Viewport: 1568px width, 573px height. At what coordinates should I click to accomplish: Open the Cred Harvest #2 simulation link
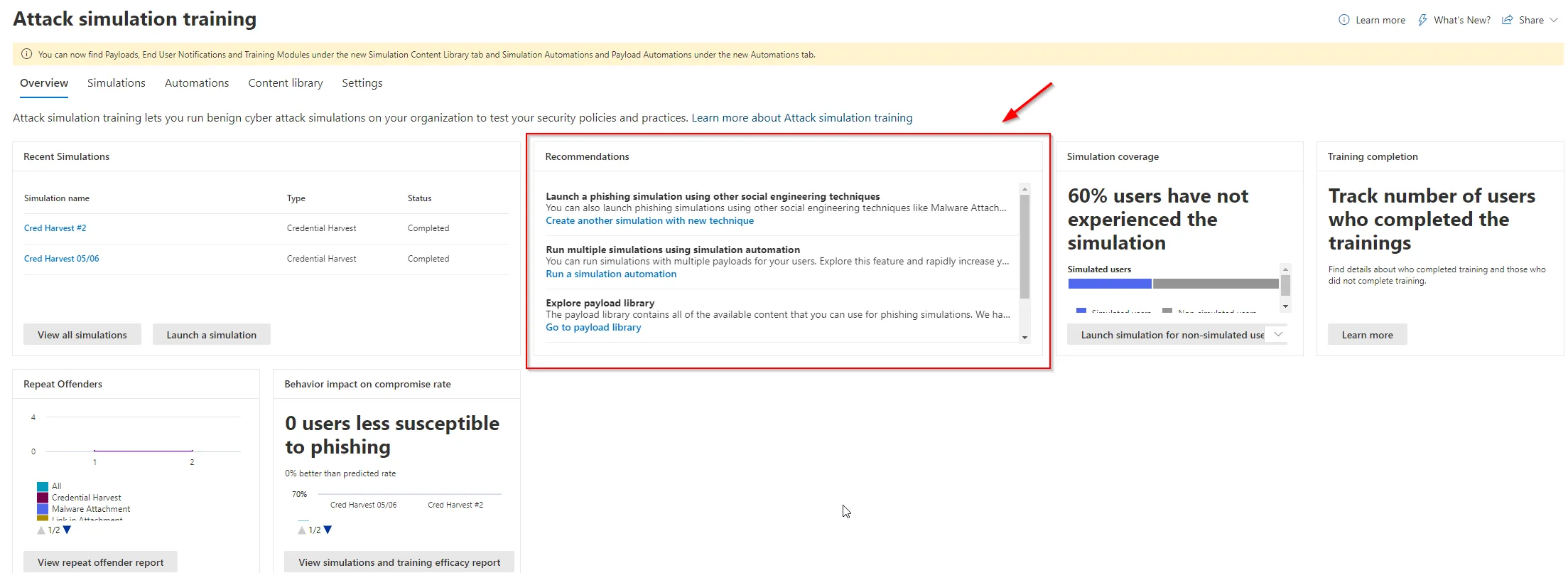(x=55, y=228)
